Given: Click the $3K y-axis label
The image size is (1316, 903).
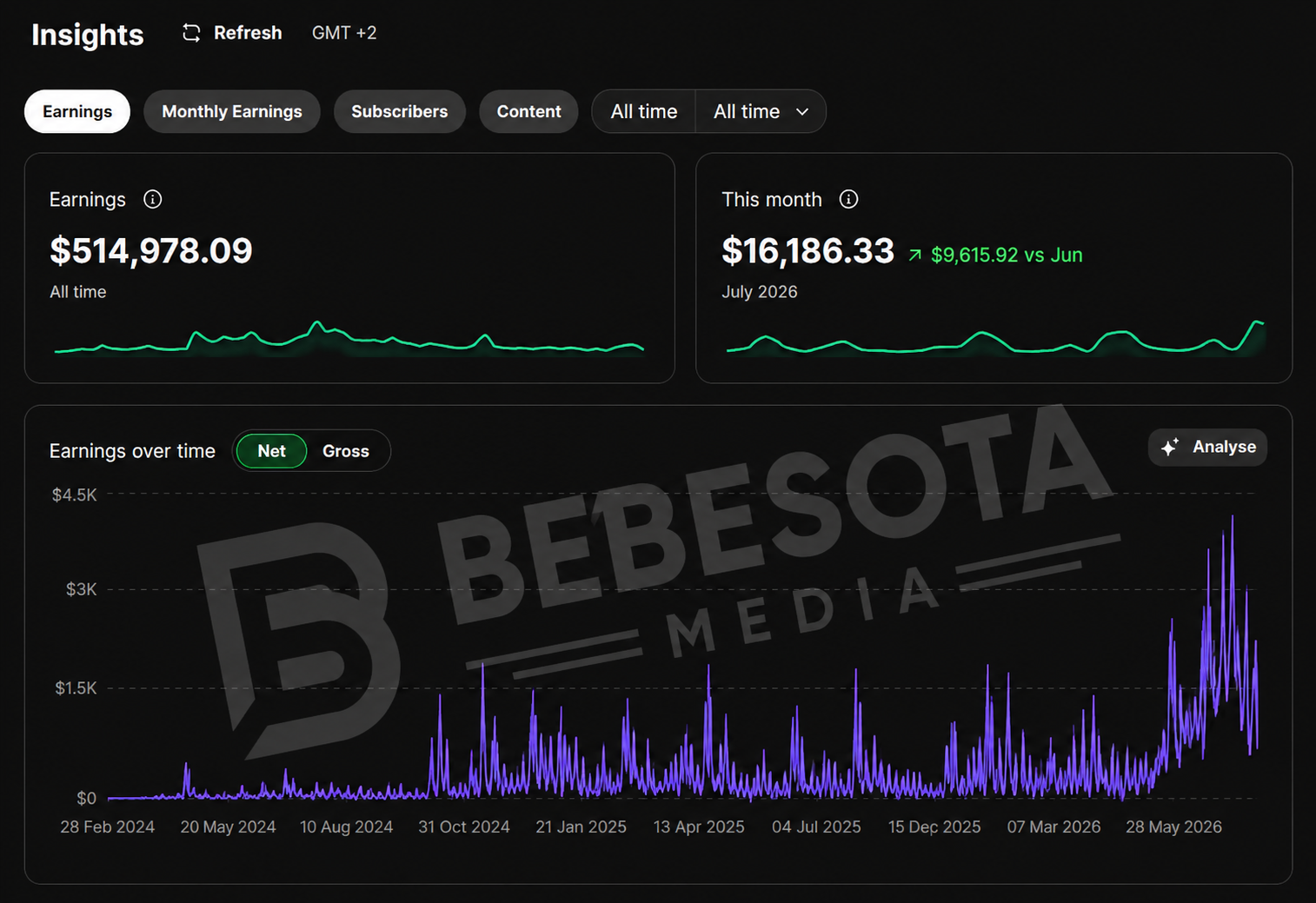Looking at the screenshot, I should (82, 589).
